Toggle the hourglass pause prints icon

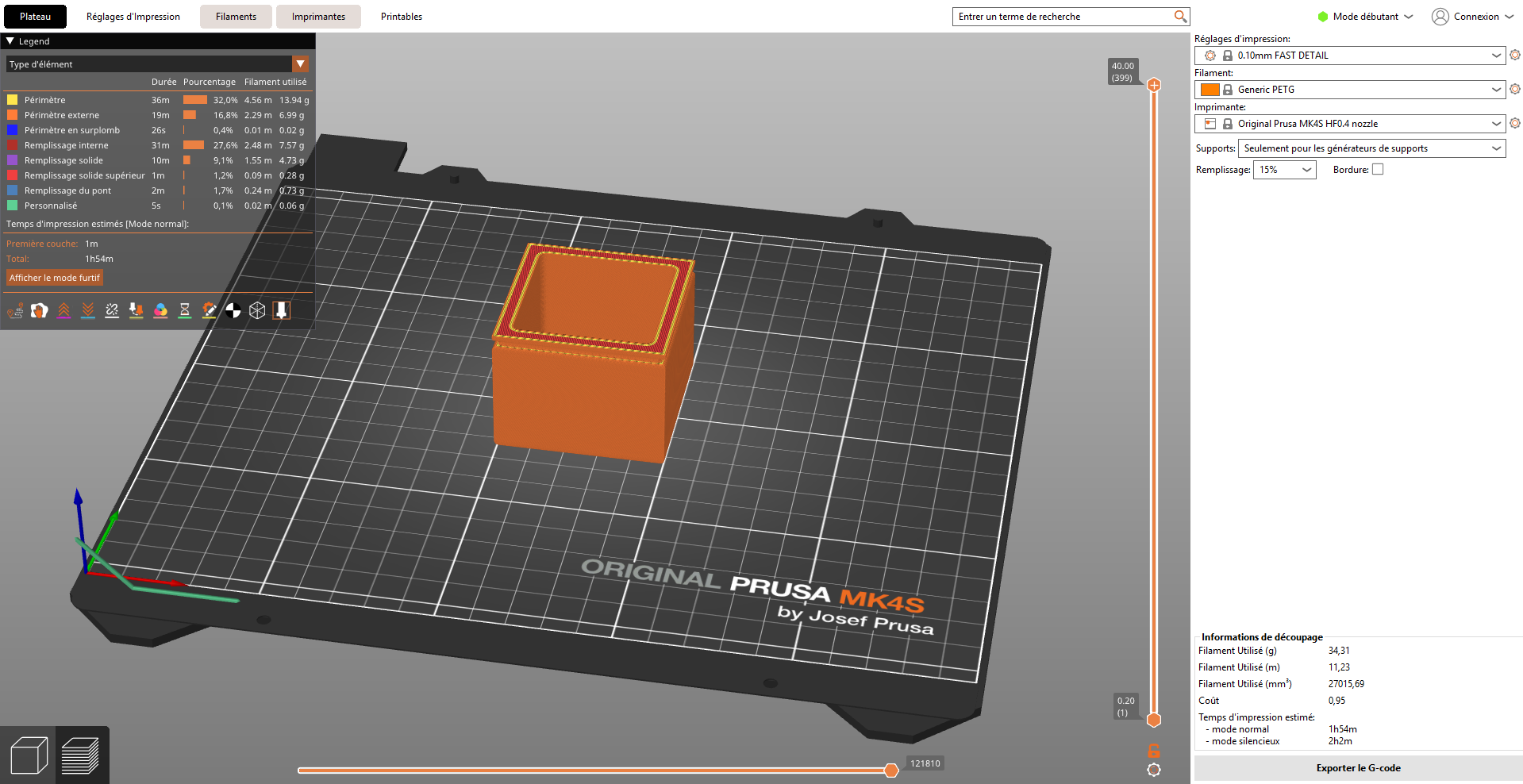[185, 311]
